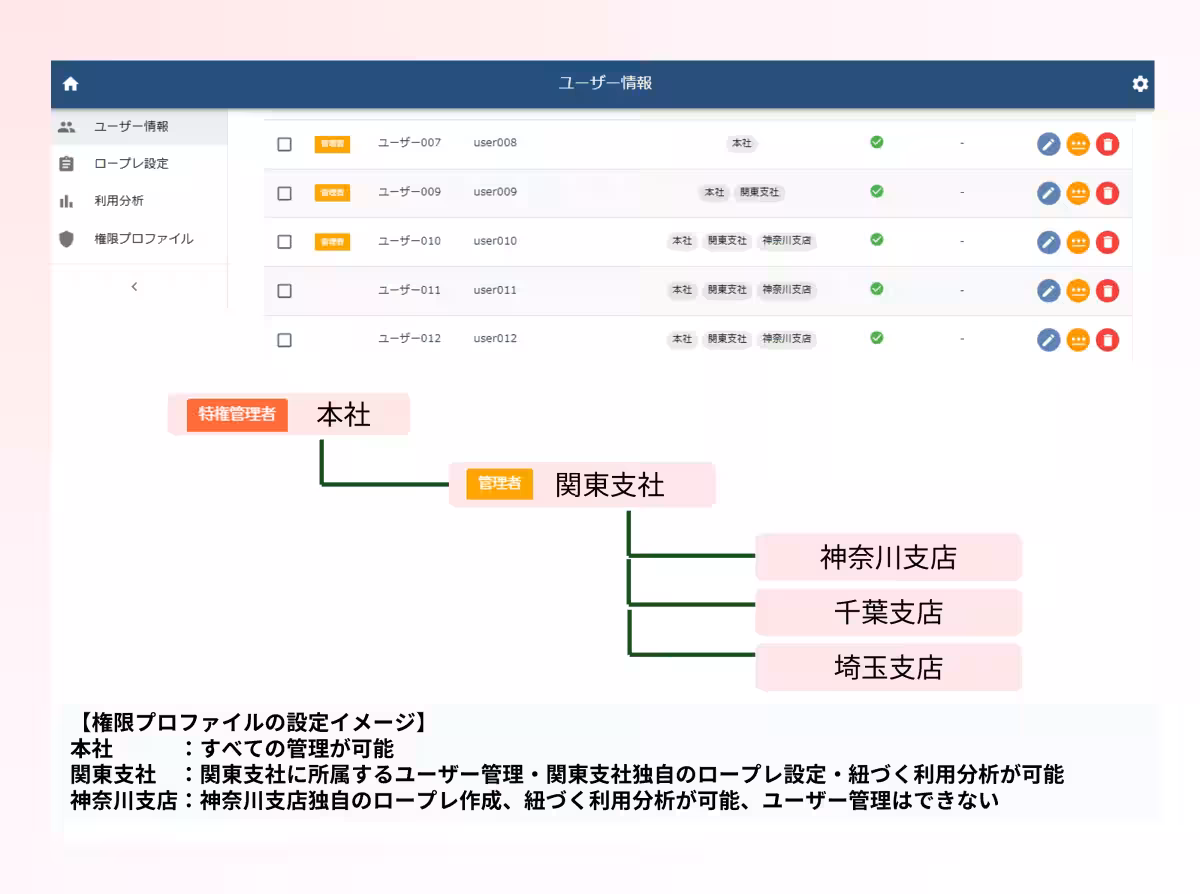This screenshot has width=1200, height=894.
Task: Check the box beside ユーザー011
Action: pyautogui.click(x=284, y=291)
